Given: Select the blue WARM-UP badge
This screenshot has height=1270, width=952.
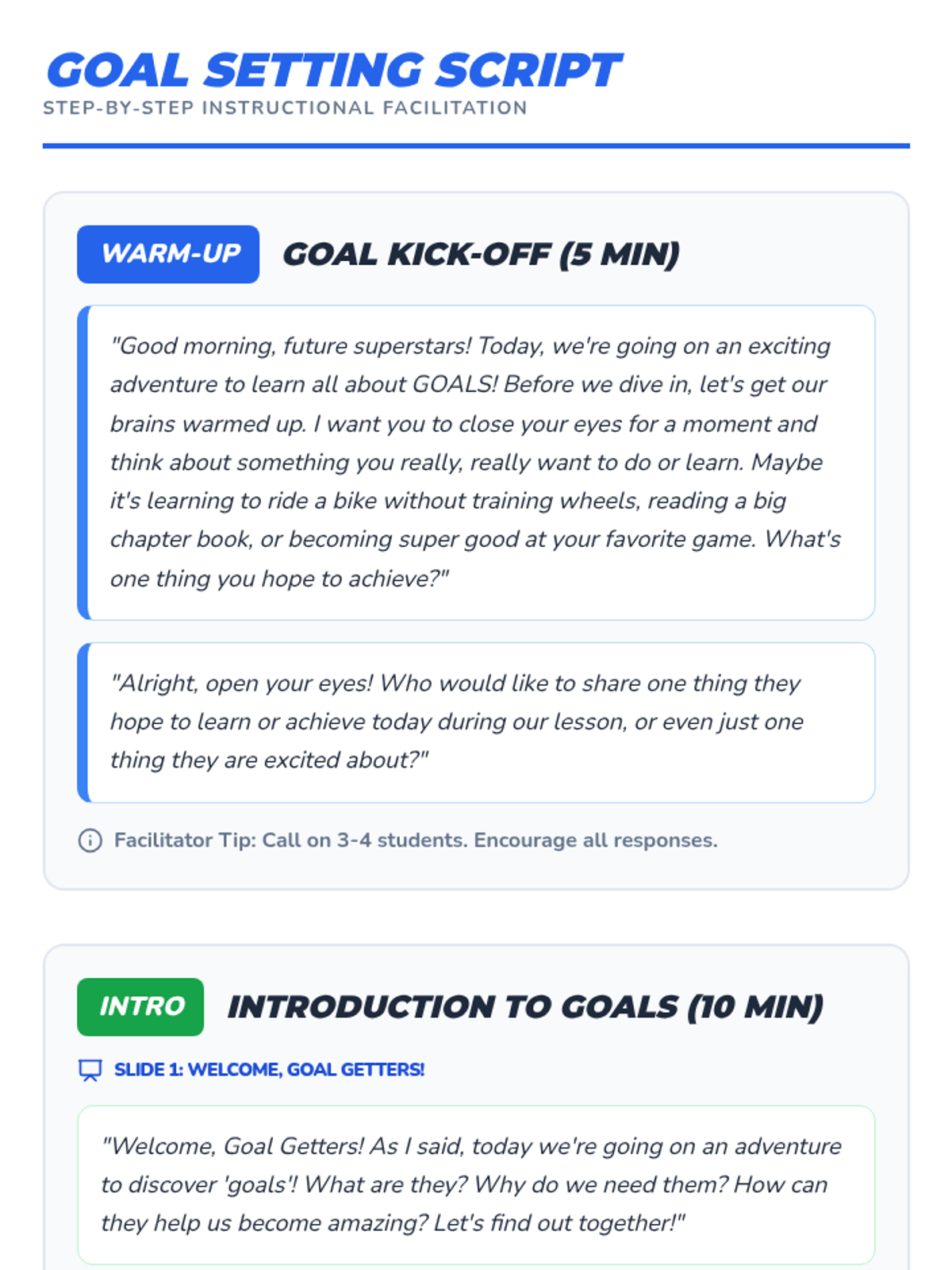Looking at the screenshot, I should pyautogui.click(x=168, y=254).
